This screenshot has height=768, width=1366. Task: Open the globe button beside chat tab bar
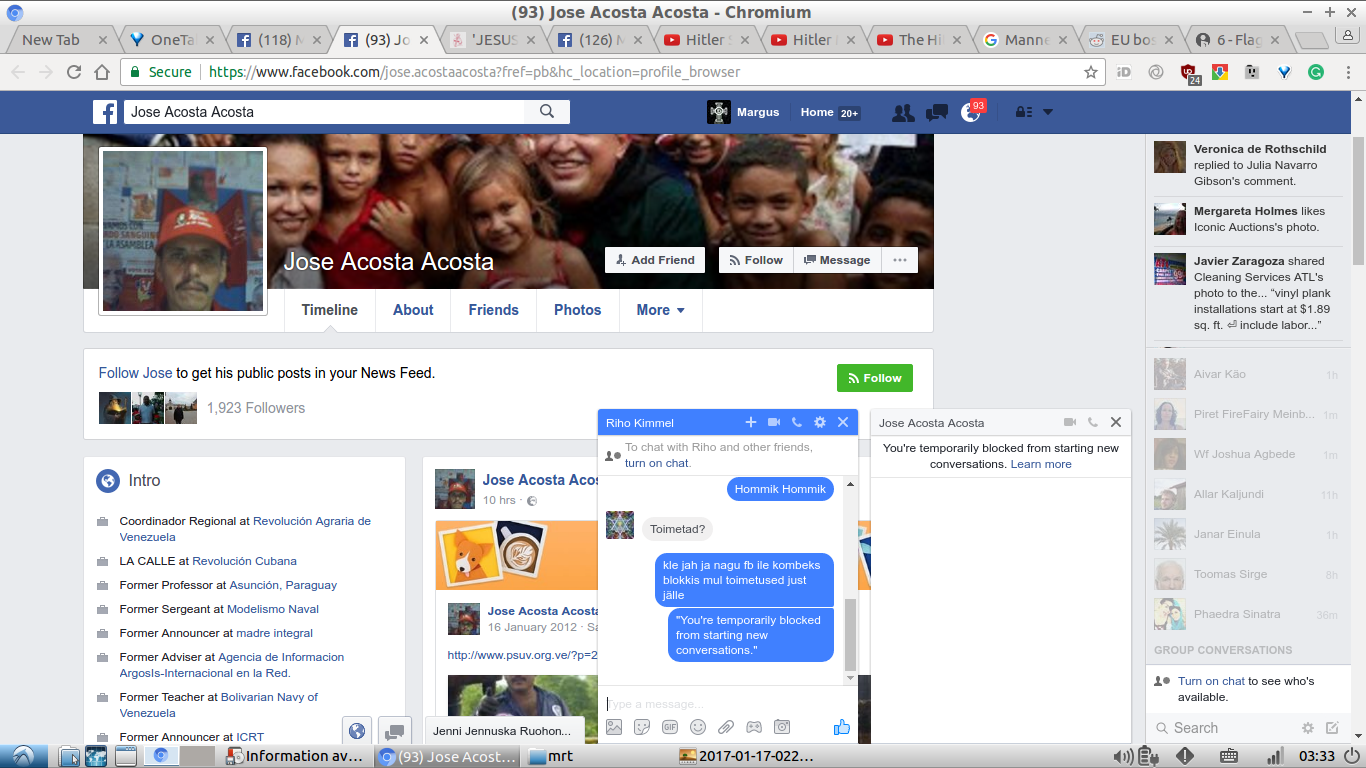pyautogui.click(x=358, y=731)
